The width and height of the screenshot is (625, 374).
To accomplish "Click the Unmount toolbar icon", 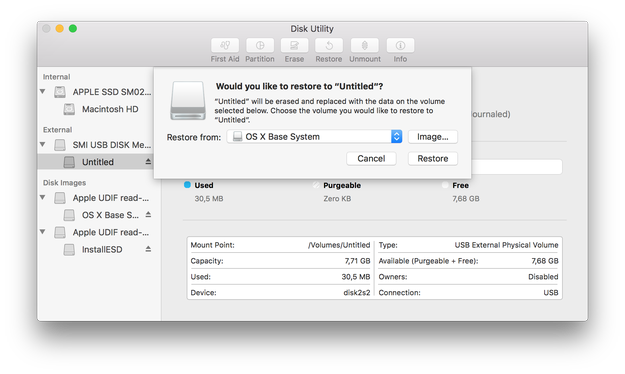I will 365,45.
